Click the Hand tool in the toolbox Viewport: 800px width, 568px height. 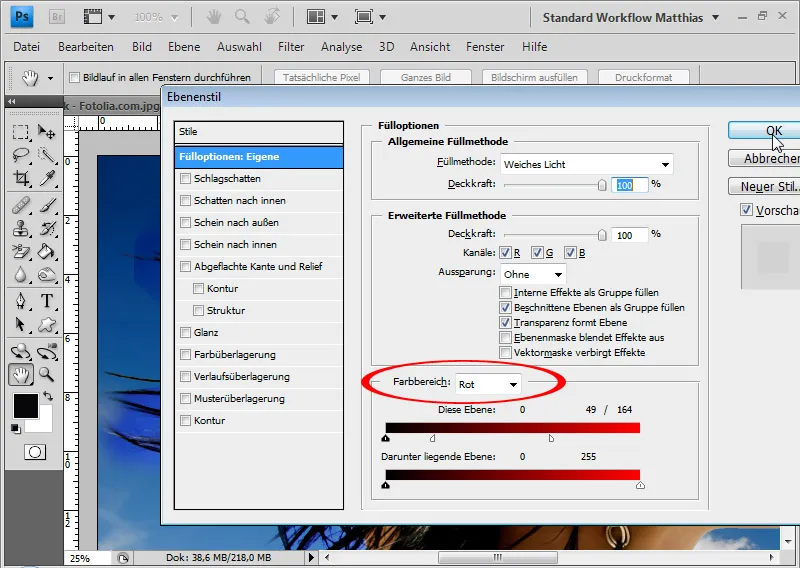pyautogui.click(x=20, y=375)
